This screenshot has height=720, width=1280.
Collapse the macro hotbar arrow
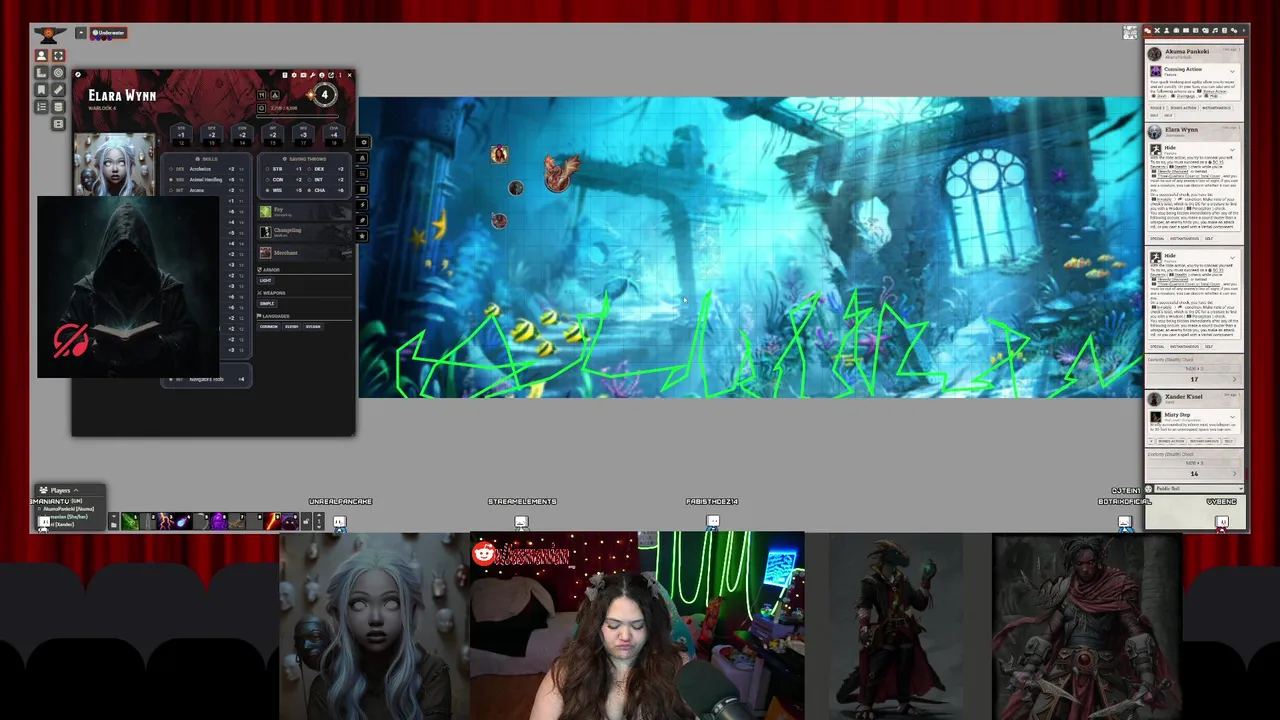[x=113, y=516]
